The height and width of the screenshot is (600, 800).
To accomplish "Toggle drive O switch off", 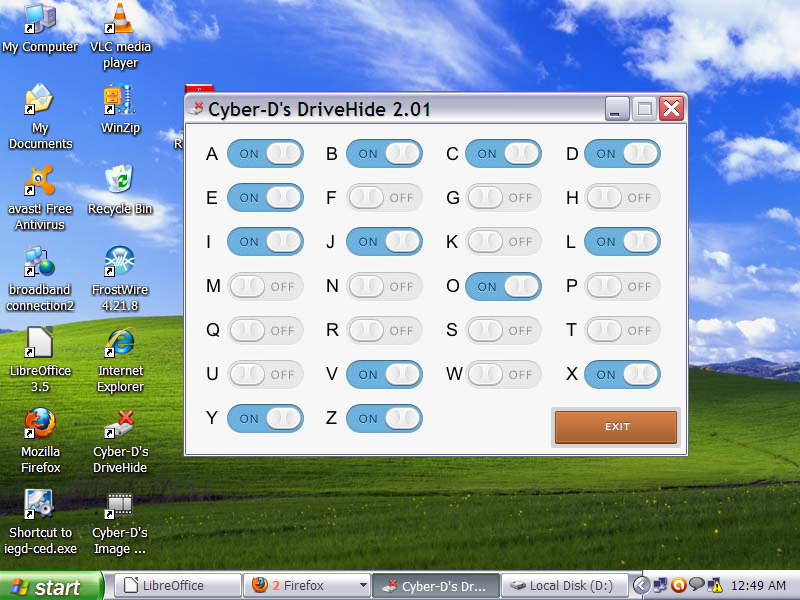I will (503, 287).
